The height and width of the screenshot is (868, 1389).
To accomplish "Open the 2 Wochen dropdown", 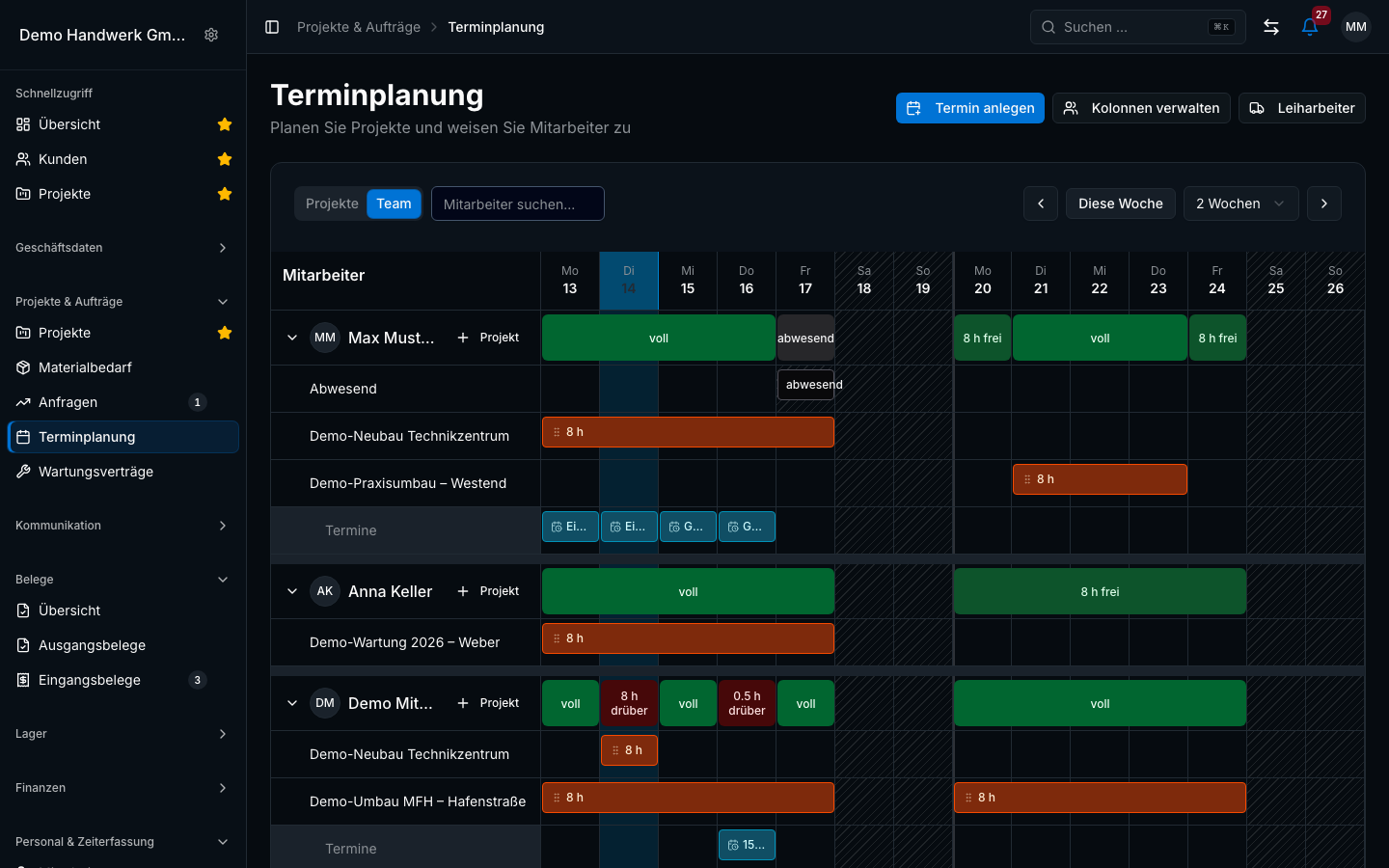I will (x=1241, y=203).
